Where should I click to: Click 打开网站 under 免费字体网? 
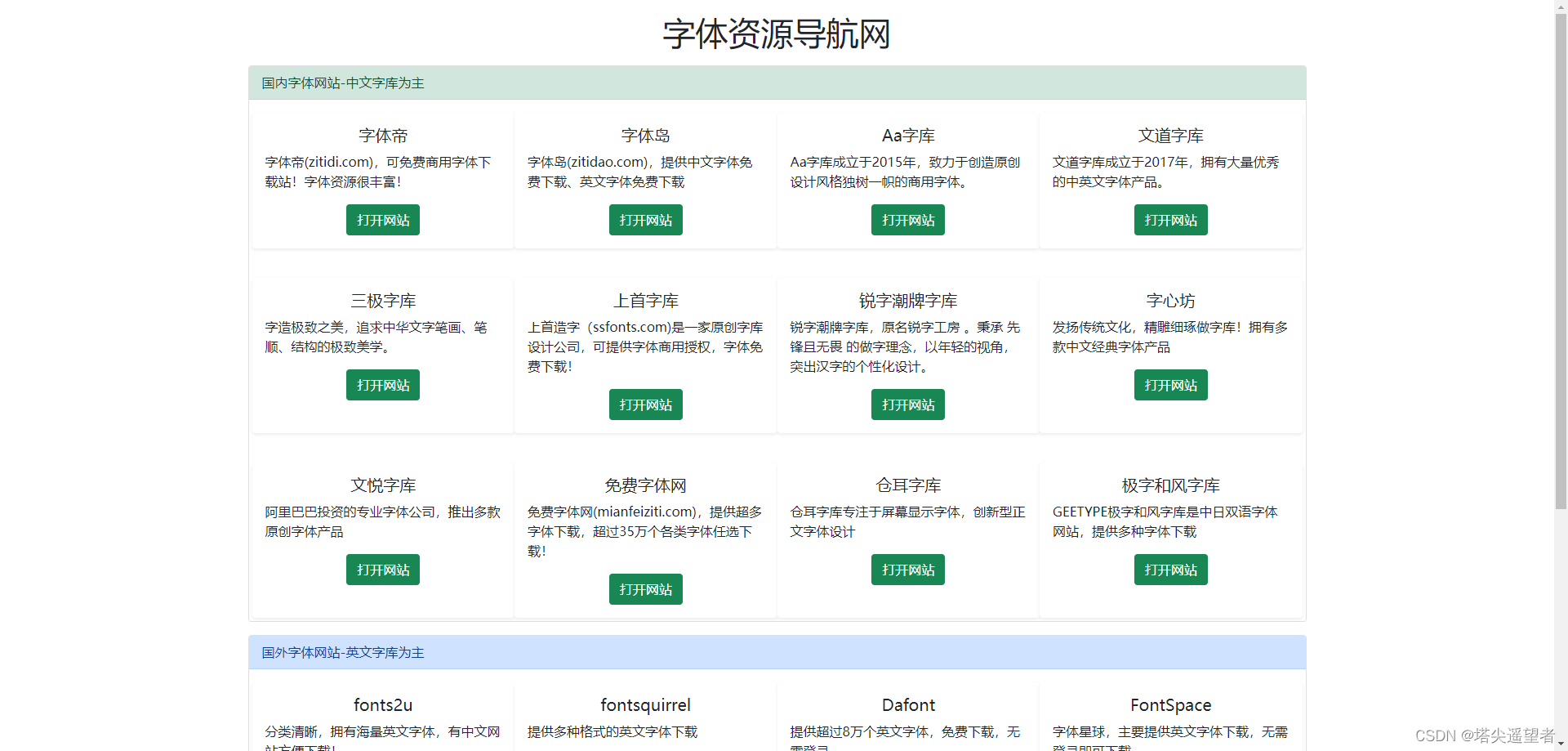(646, 589)
